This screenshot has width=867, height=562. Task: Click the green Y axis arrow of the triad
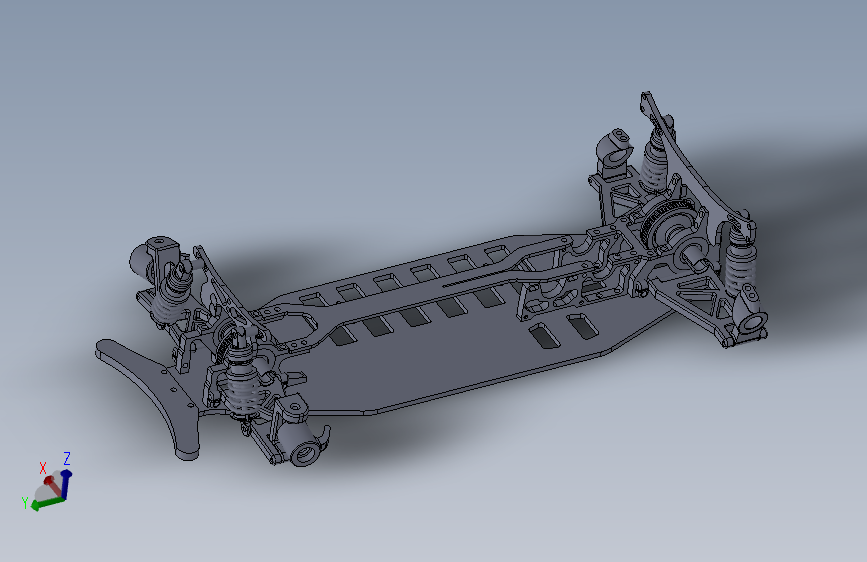pos(48,503)
